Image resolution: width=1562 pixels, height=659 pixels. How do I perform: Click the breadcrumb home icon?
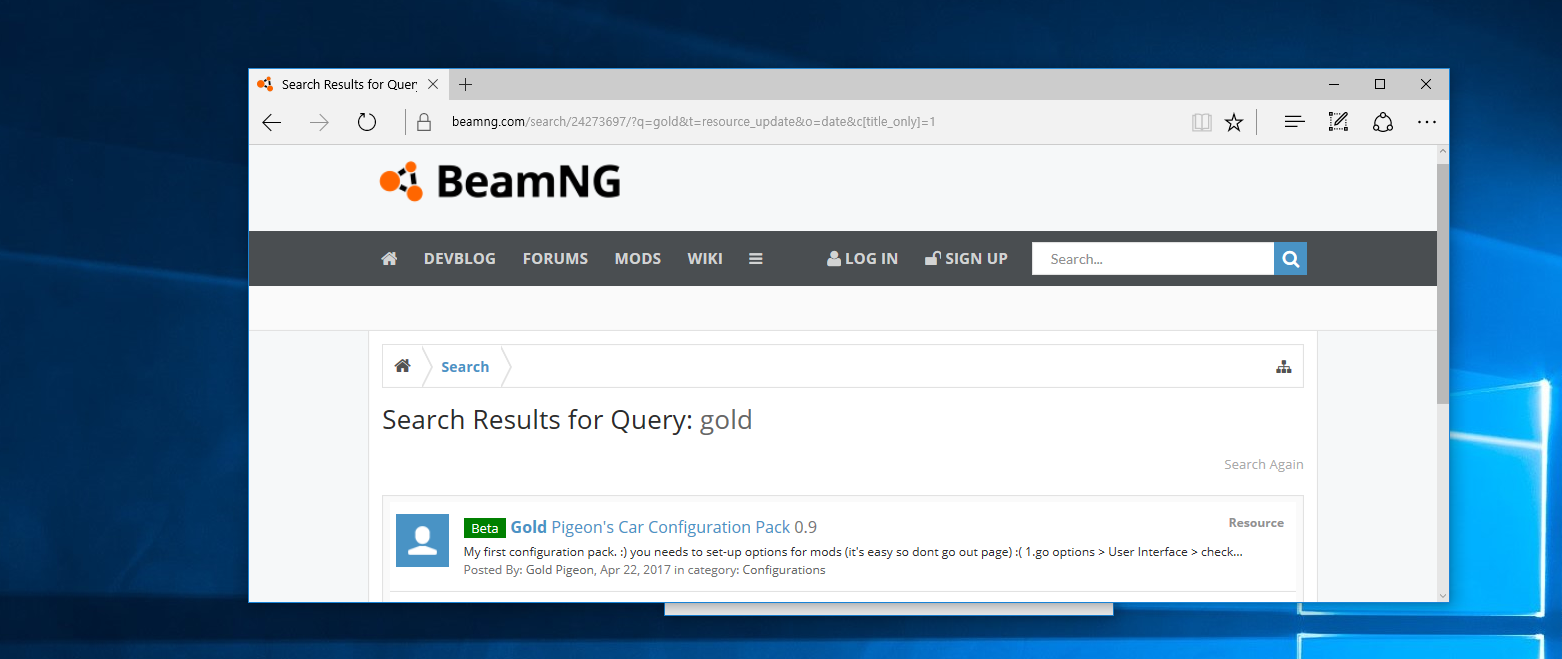[x=402, y=366]
